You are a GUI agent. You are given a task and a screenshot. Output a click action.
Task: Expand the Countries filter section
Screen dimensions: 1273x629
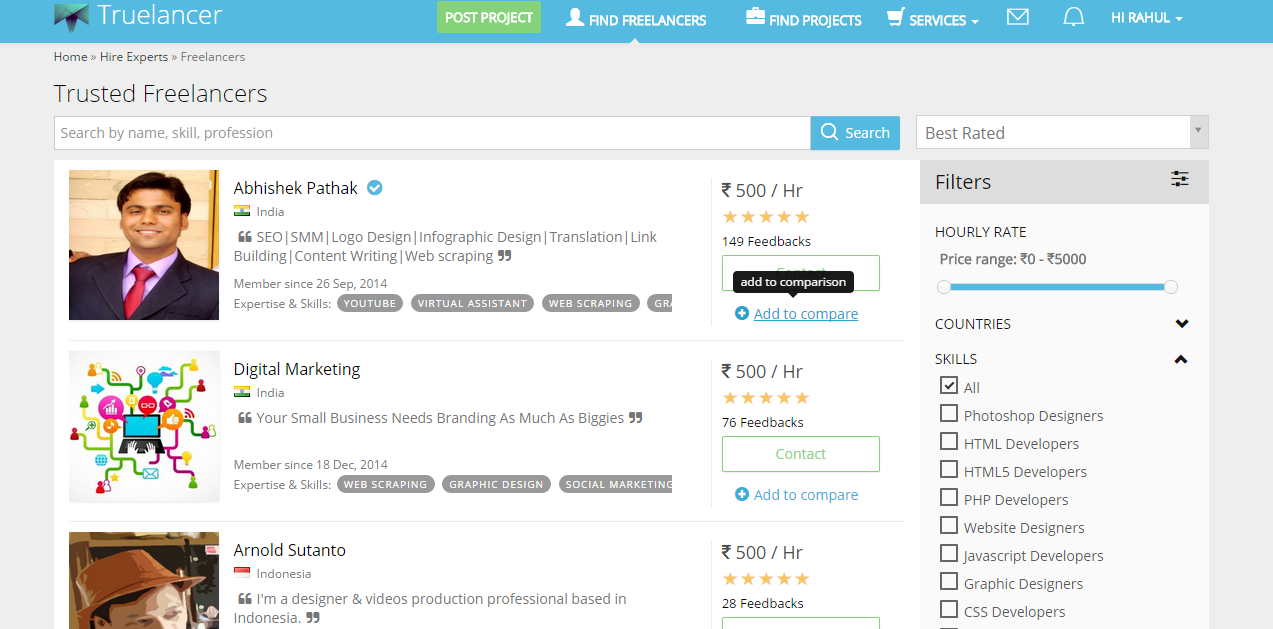1181,324
